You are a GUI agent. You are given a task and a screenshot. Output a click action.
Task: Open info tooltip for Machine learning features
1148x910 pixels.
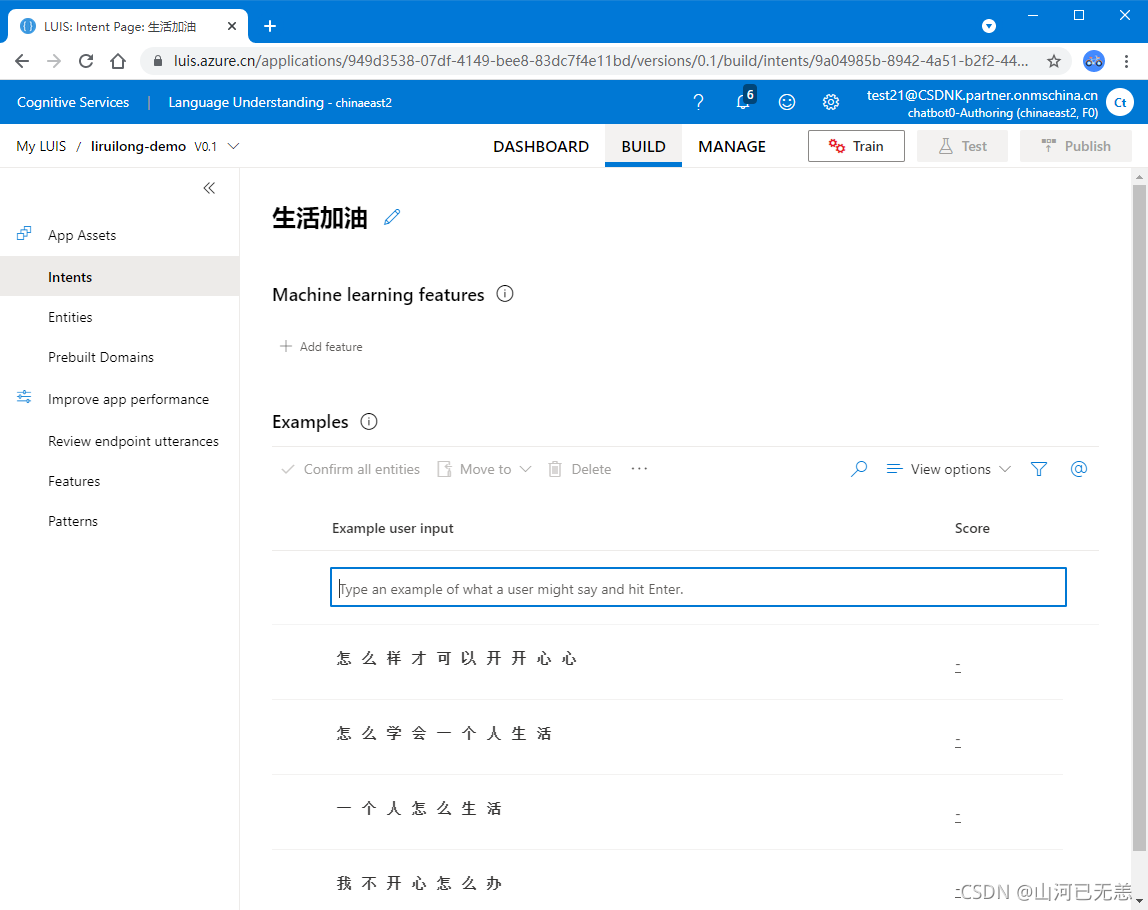[504, 294]
